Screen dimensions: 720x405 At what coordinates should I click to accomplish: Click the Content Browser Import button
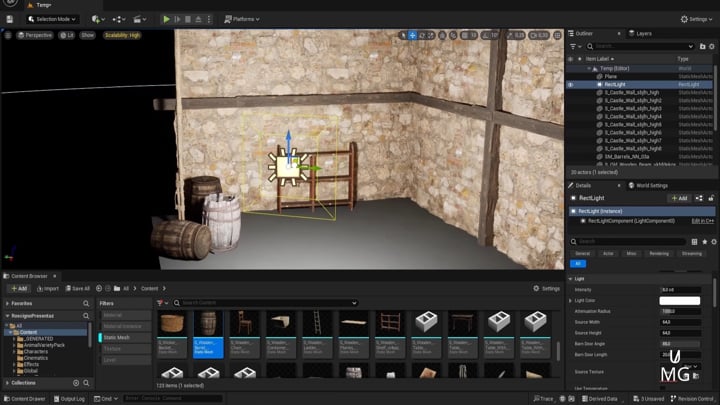click(x=48, y=289)
